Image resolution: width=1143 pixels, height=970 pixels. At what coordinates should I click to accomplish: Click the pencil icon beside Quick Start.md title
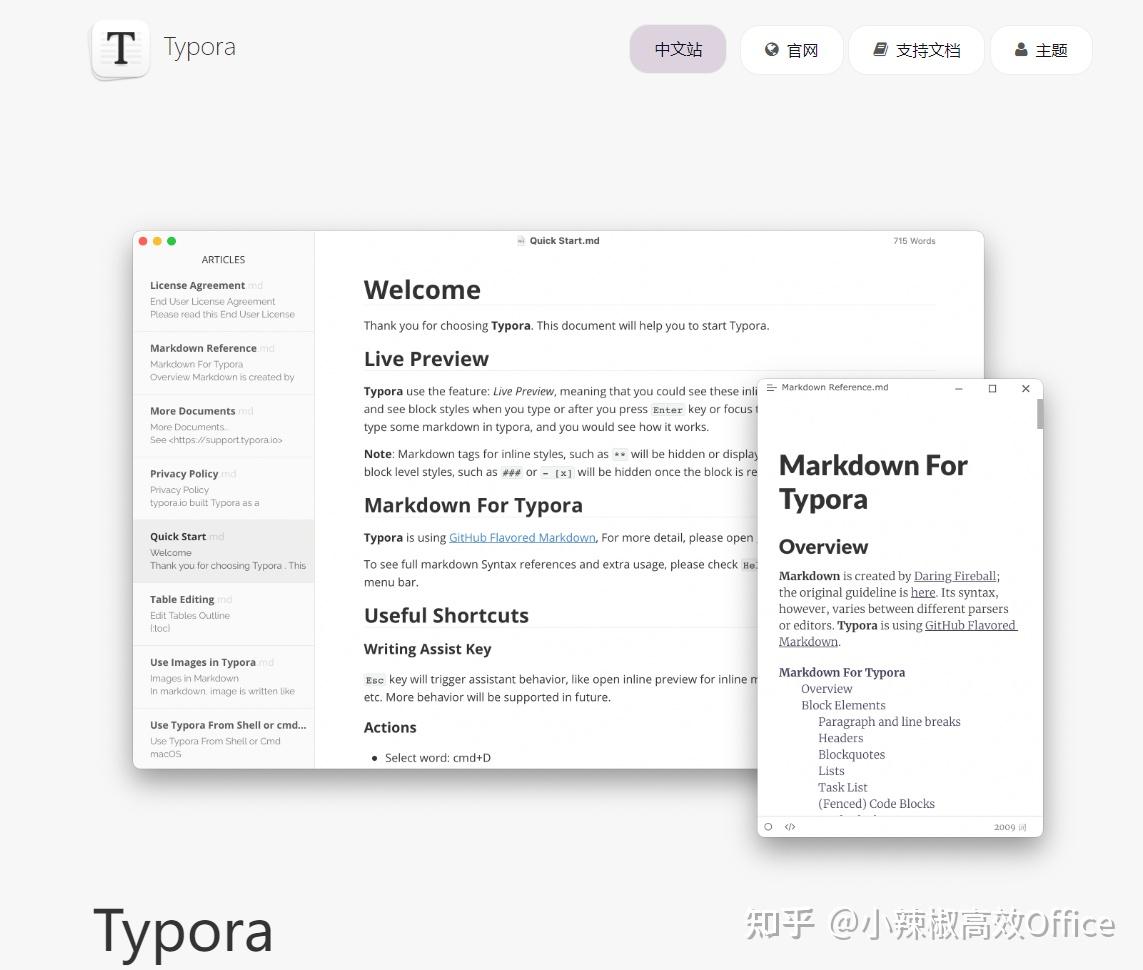[x=521, y=240]
